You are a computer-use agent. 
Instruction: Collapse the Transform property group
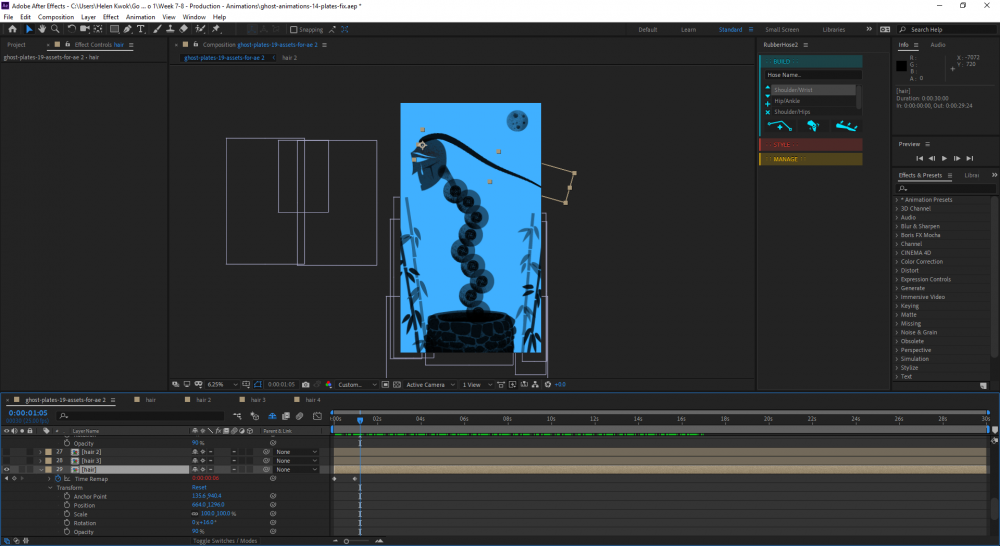tap(50, 487)
